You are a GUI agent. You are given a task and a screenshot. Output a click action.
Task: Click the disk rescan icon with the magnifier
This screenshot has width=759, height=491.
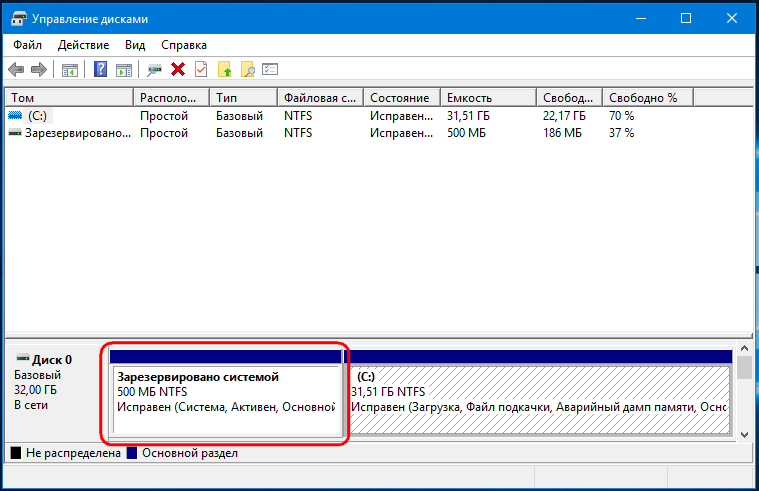coord(154,70)
